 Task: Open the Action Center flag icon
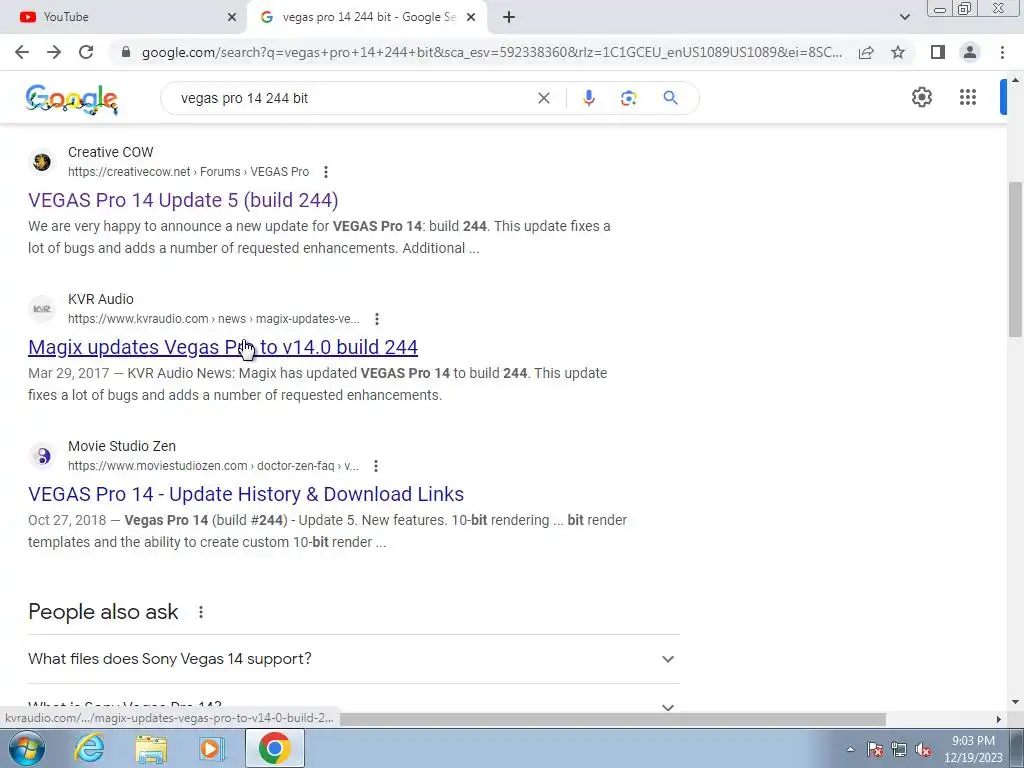point(875,749)
